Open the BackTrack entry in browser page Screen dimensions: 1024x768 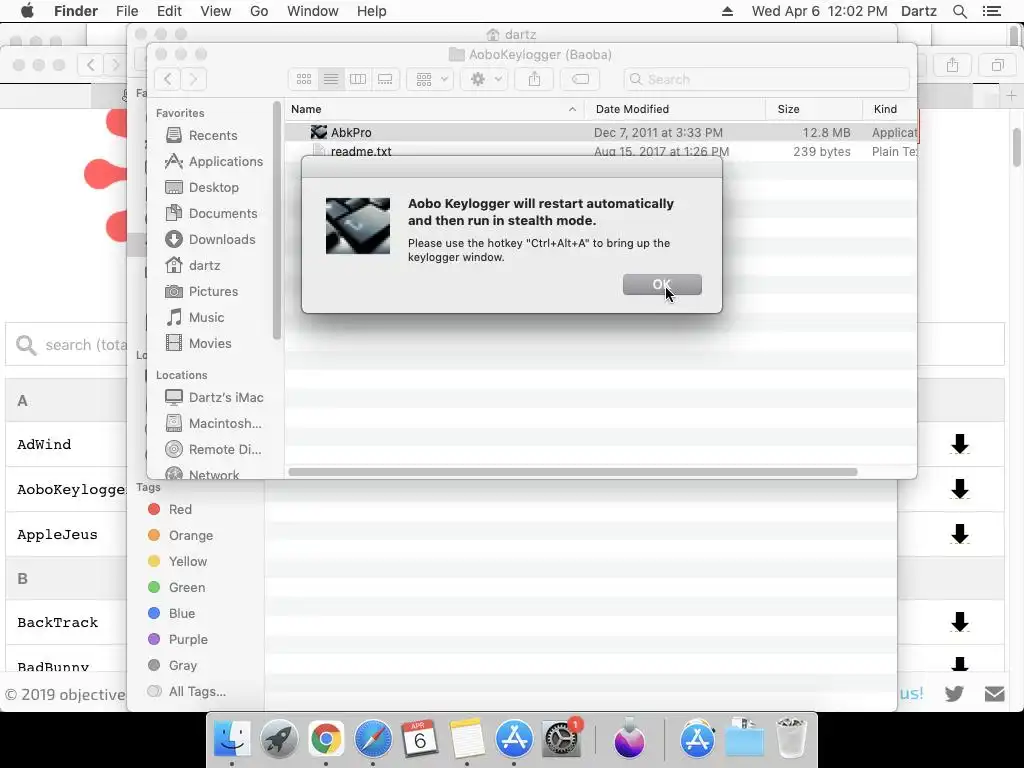pos(57,622)
